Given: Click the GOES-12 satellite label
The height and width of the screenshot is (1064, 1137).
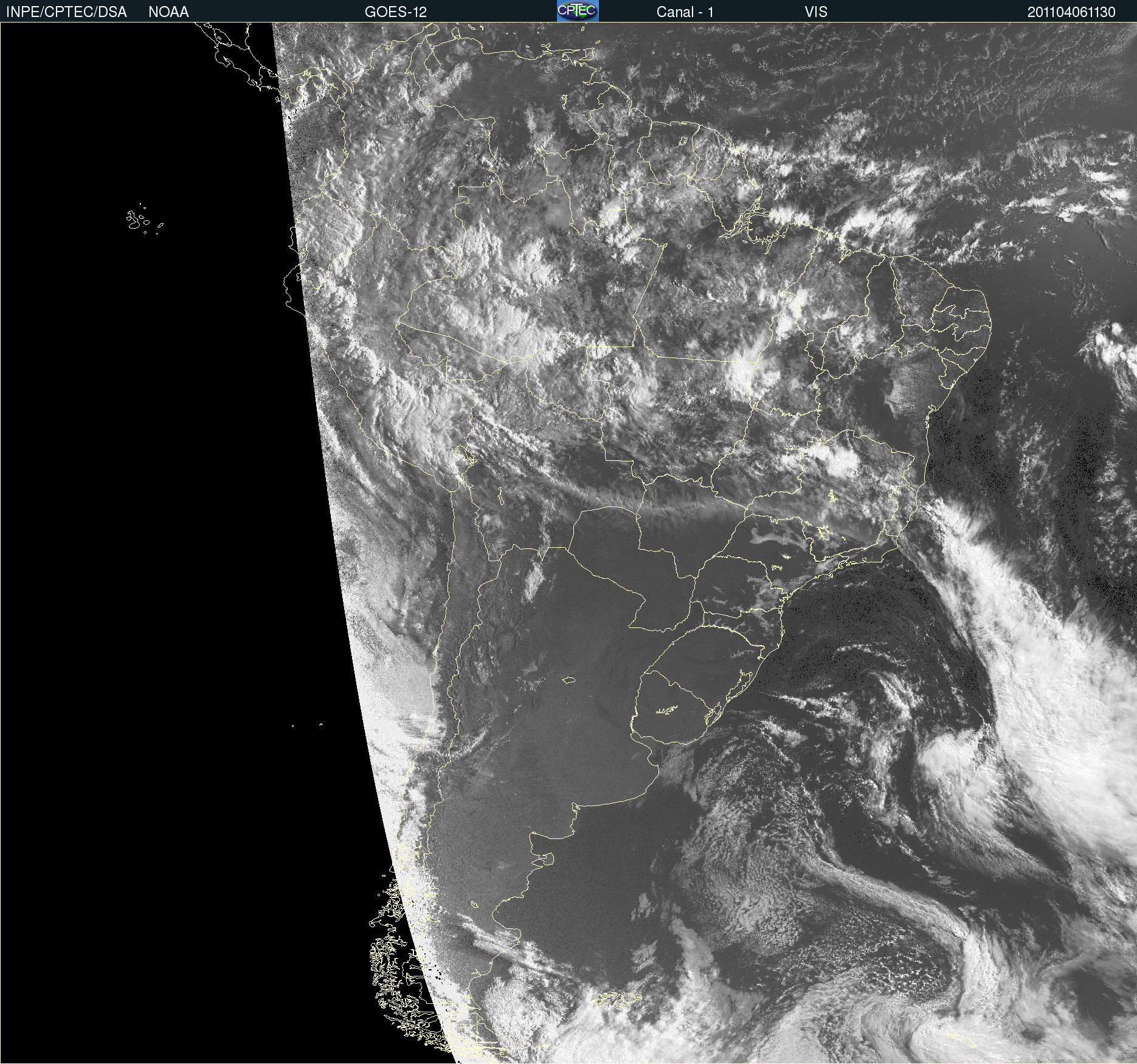Looking at the screenshot, I should click(396, 12).
